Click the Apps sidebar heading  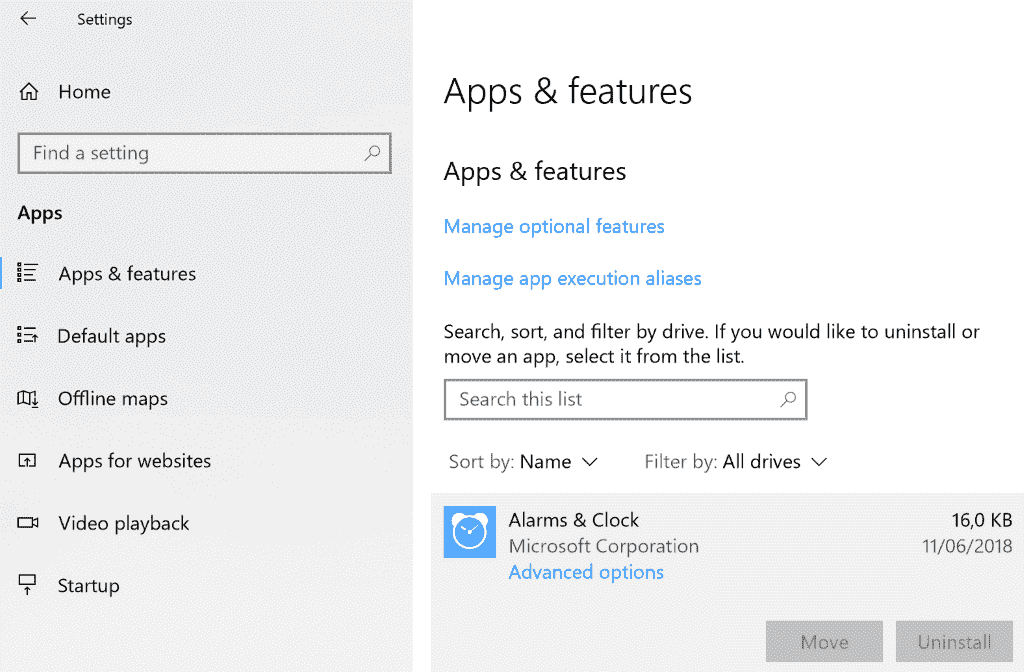pyautogui.click(x=40, y=214)
